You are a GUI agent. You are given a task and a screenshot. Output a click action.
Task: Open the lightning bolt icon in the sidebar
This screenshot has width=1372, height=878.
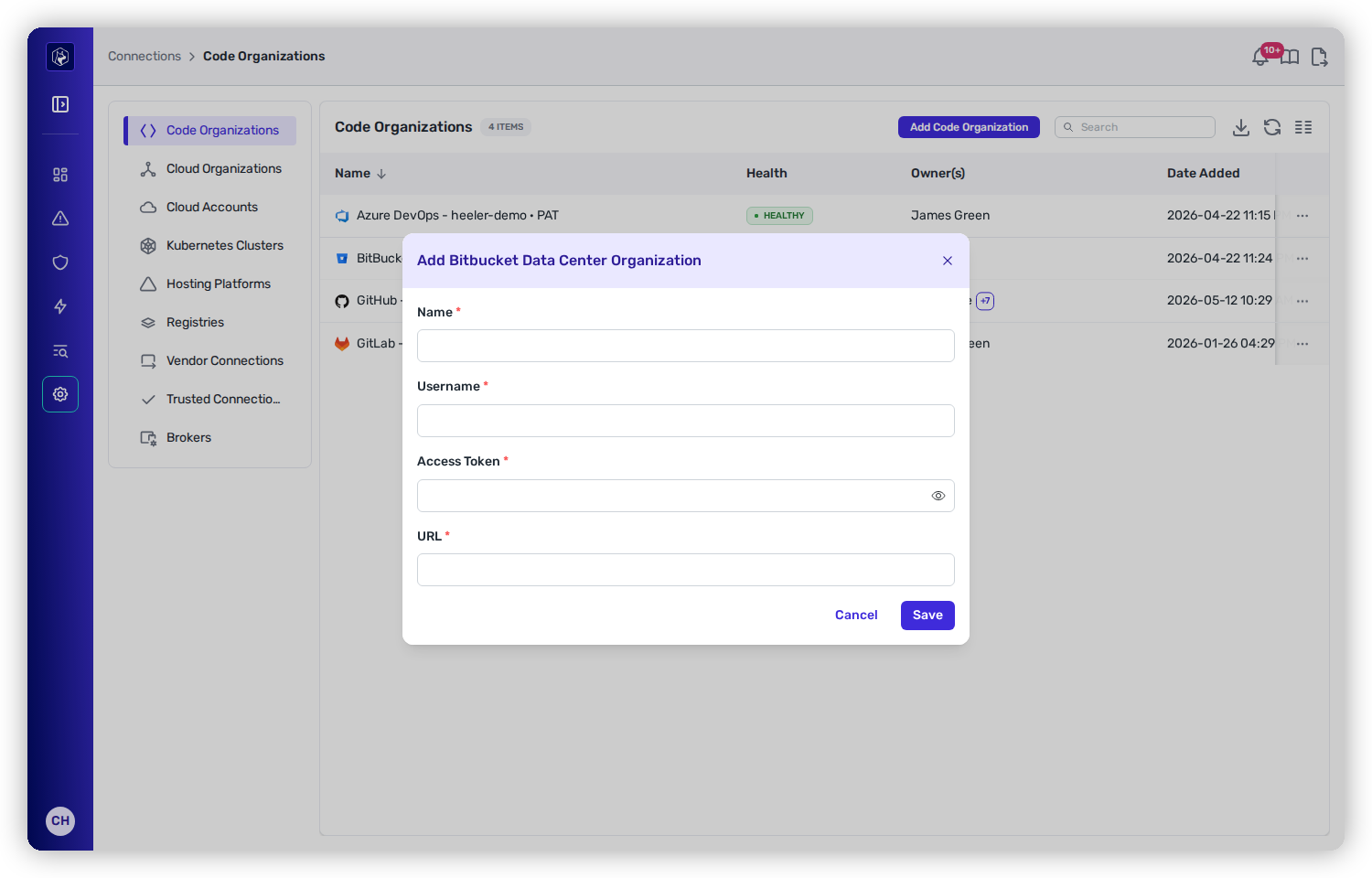pos(60,306)
